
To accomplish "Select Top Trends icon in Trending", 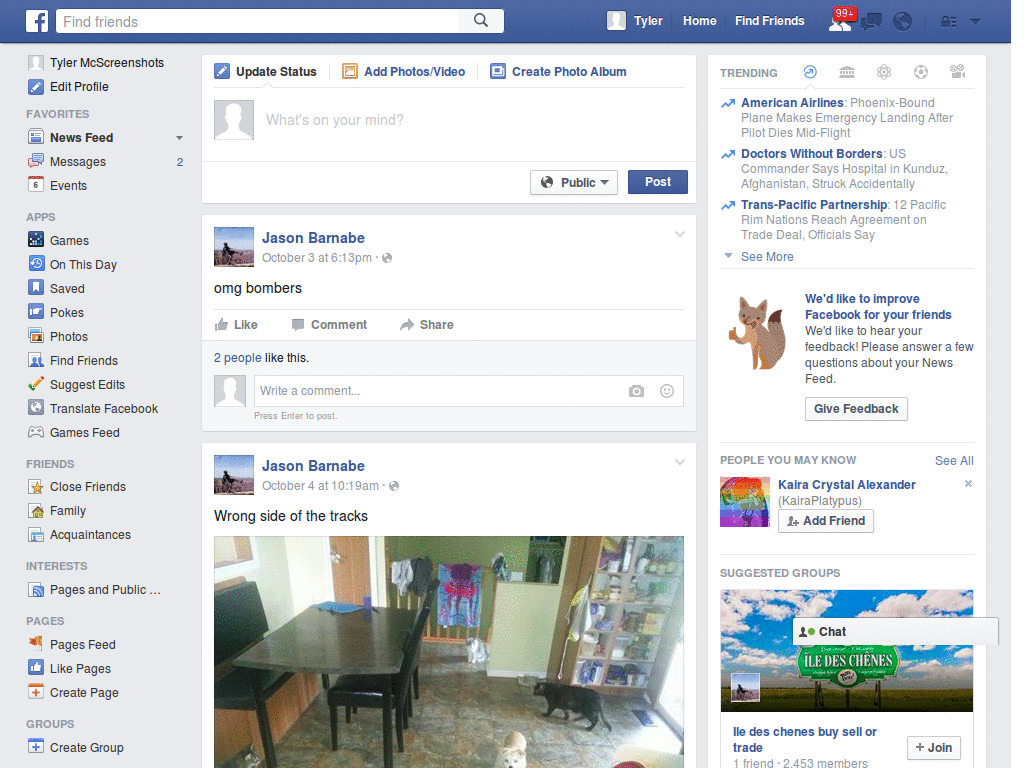I will point(810,72).
